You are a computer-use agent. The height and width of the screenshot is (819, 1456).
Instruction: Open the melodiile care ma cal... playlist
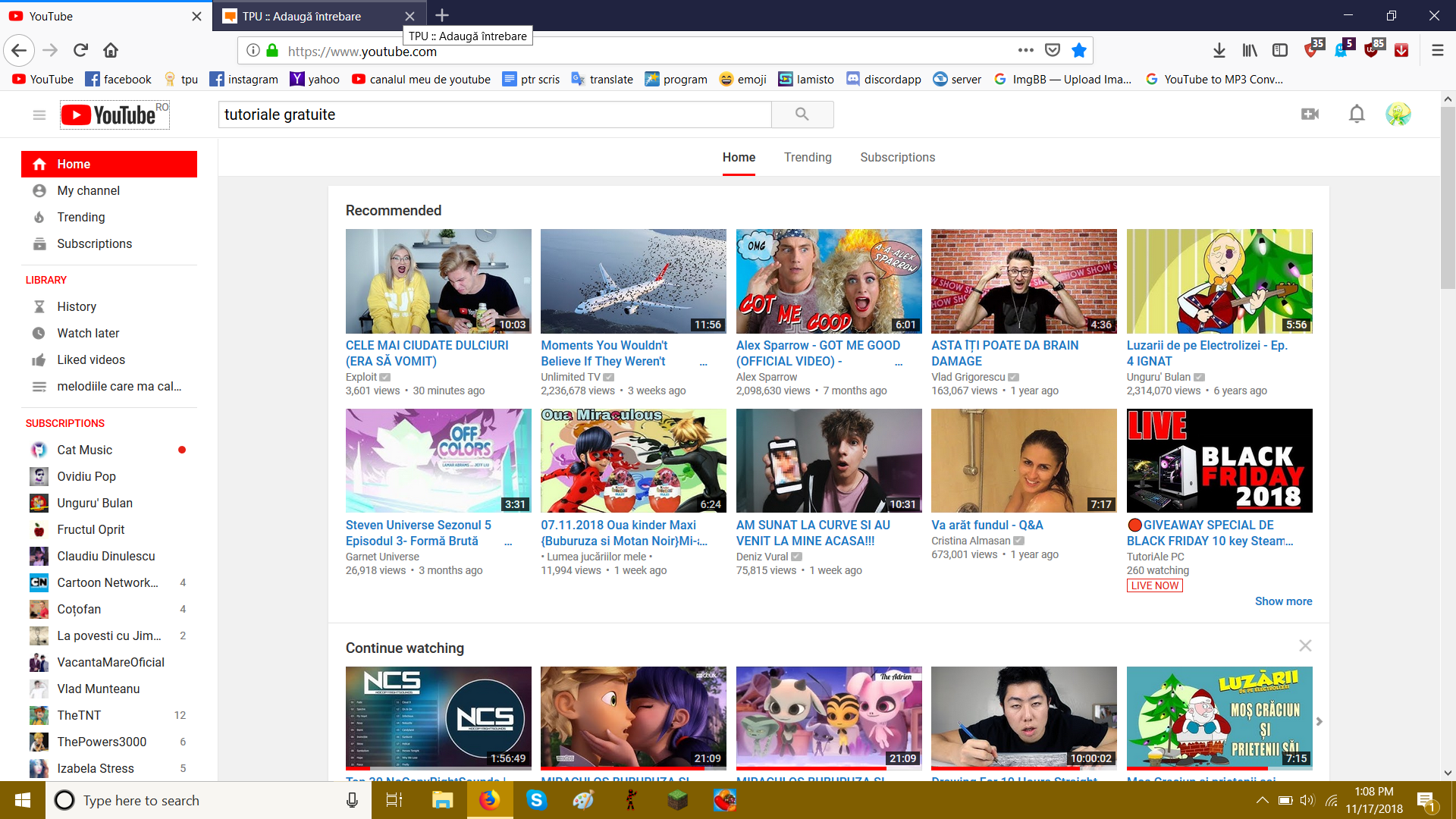pyautogui.click(x=109, y=386)
